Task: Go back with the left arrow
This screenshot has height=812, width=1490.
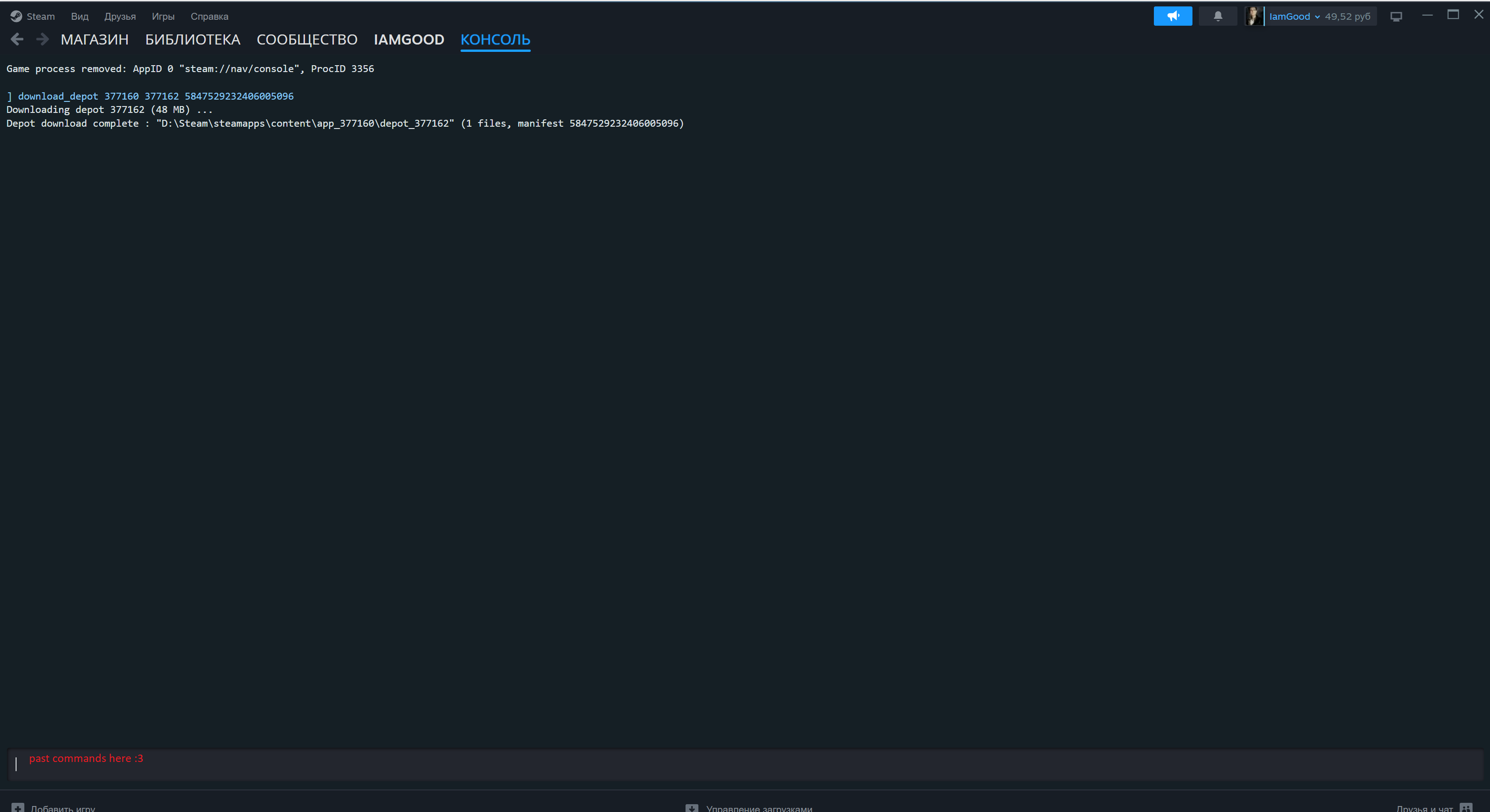Action: tap(17, 39)
